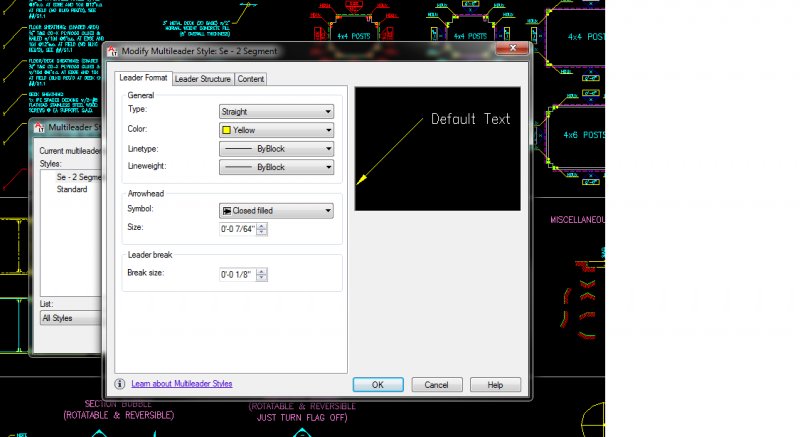
Task: Click AutoCAD icon in Multileader Style Manager title
Action: point(39,127)
